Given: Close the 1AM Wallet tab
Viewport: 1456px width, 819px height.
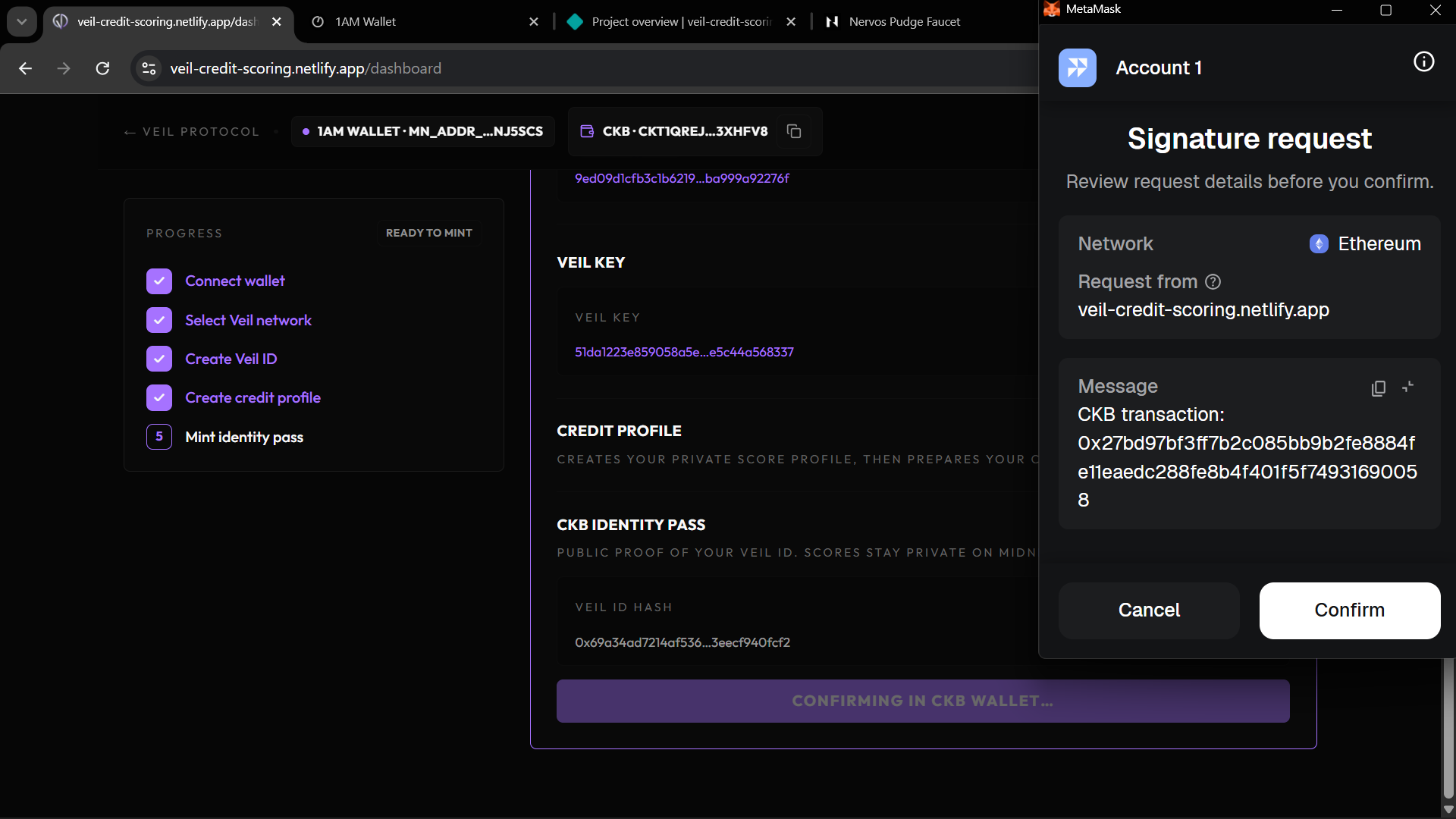Looking at the screenshot, I should tap(534, 22).
